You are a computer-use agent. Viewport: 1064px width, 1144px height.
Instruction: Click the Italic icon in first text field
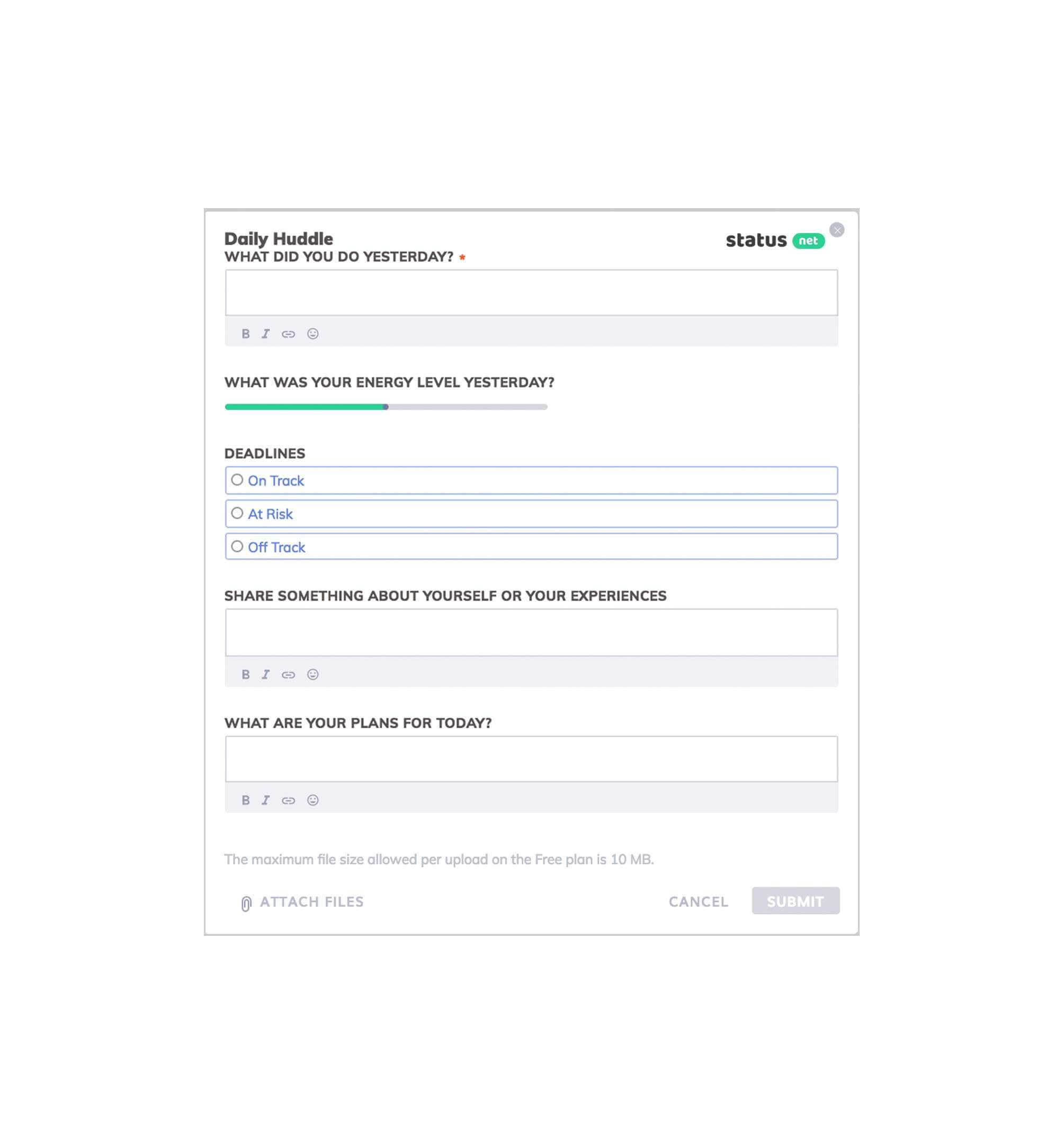coord(265,334)
